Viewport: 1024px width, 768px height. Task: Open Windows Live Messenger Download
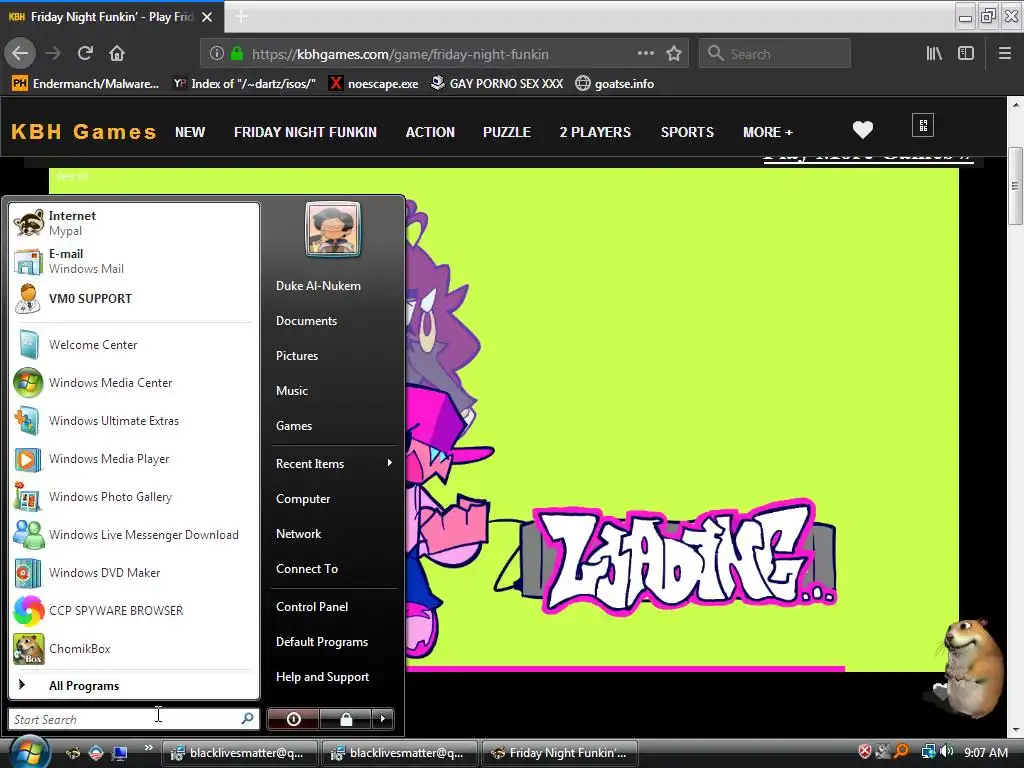pyautogui.click(x=134, y=535)
